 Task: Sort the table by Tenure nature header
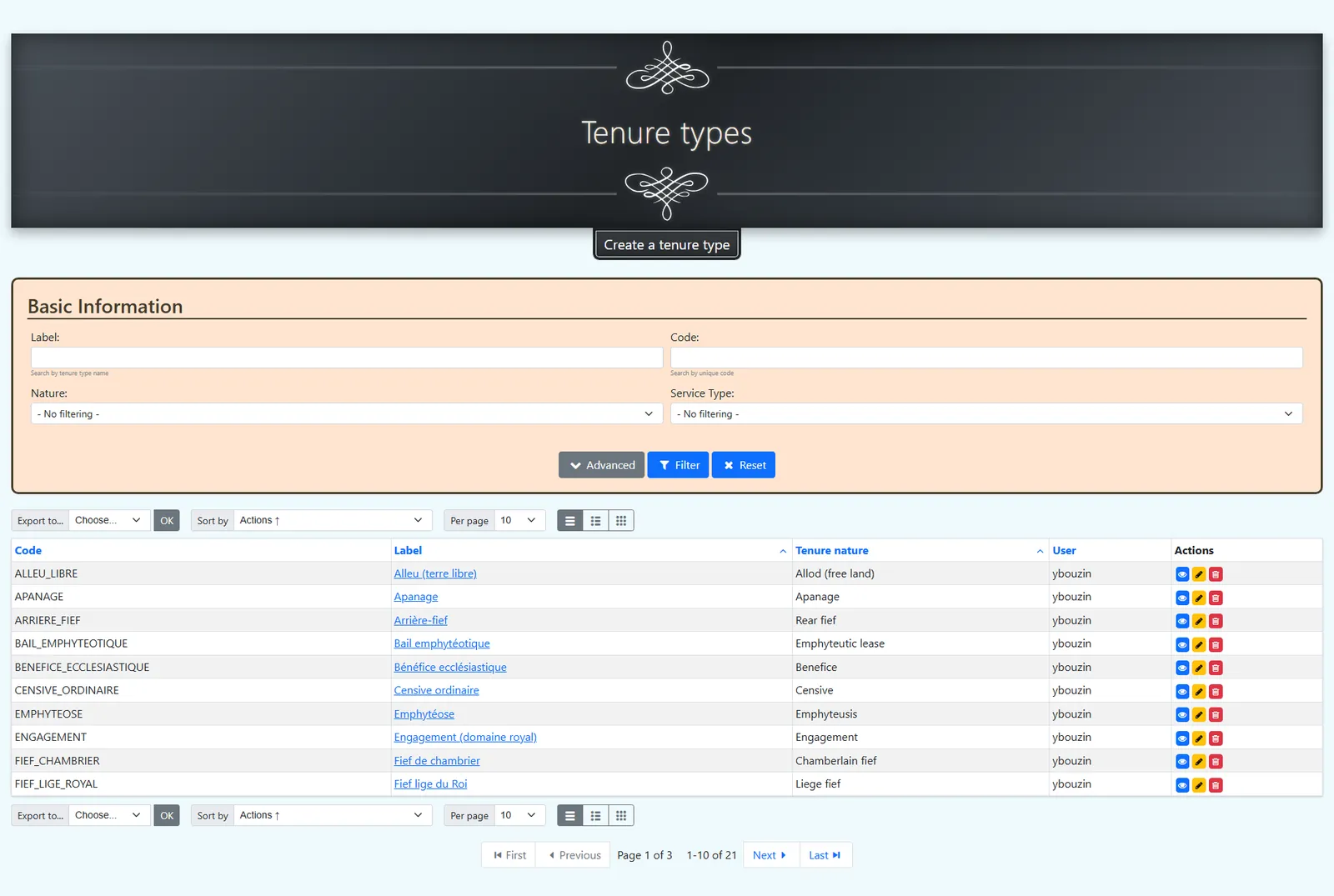pos(832,551)
